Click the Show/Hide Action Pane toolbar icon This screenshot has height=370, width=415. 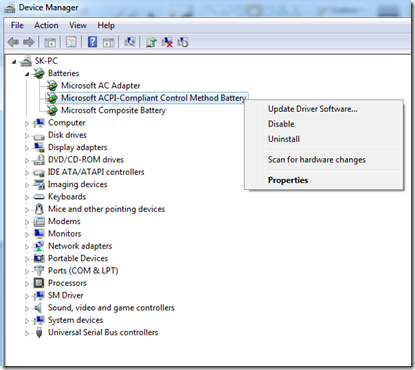click(108, 42)
